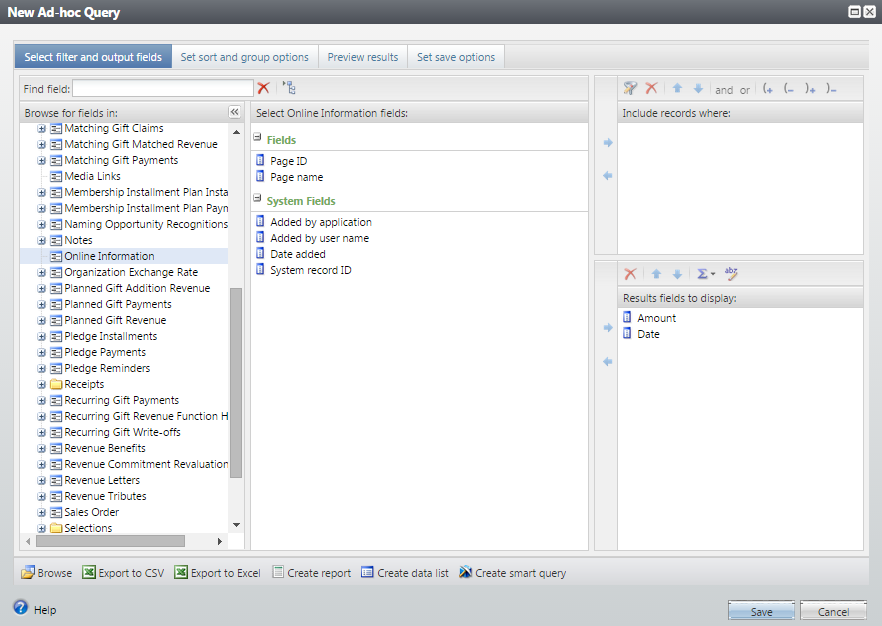
Task: Select the Page ID field
Action: [x=289, y=161]
